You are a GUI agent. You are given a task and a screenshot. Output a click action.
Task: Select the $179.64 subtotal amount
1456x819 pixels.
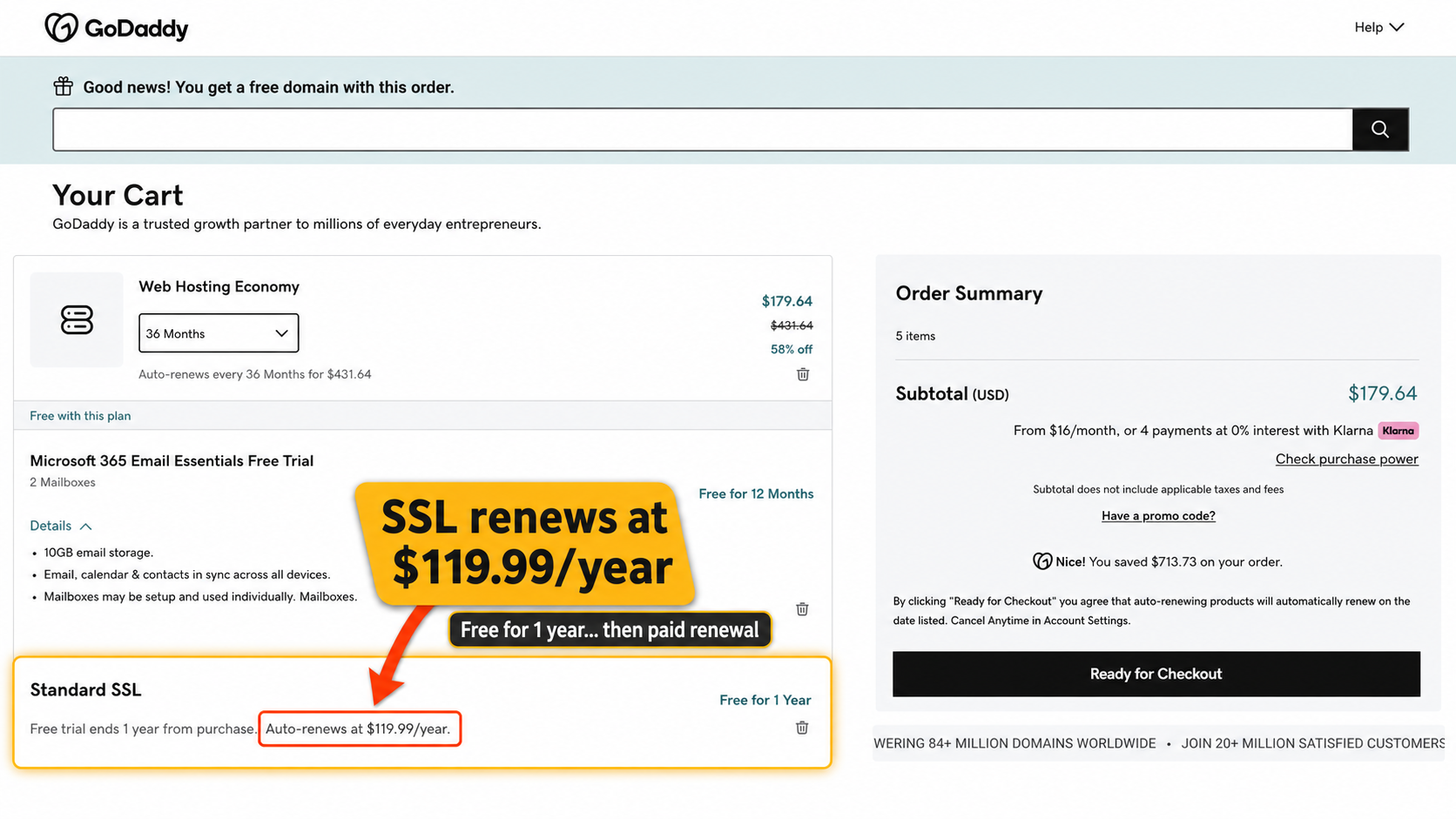point(1382,393)
